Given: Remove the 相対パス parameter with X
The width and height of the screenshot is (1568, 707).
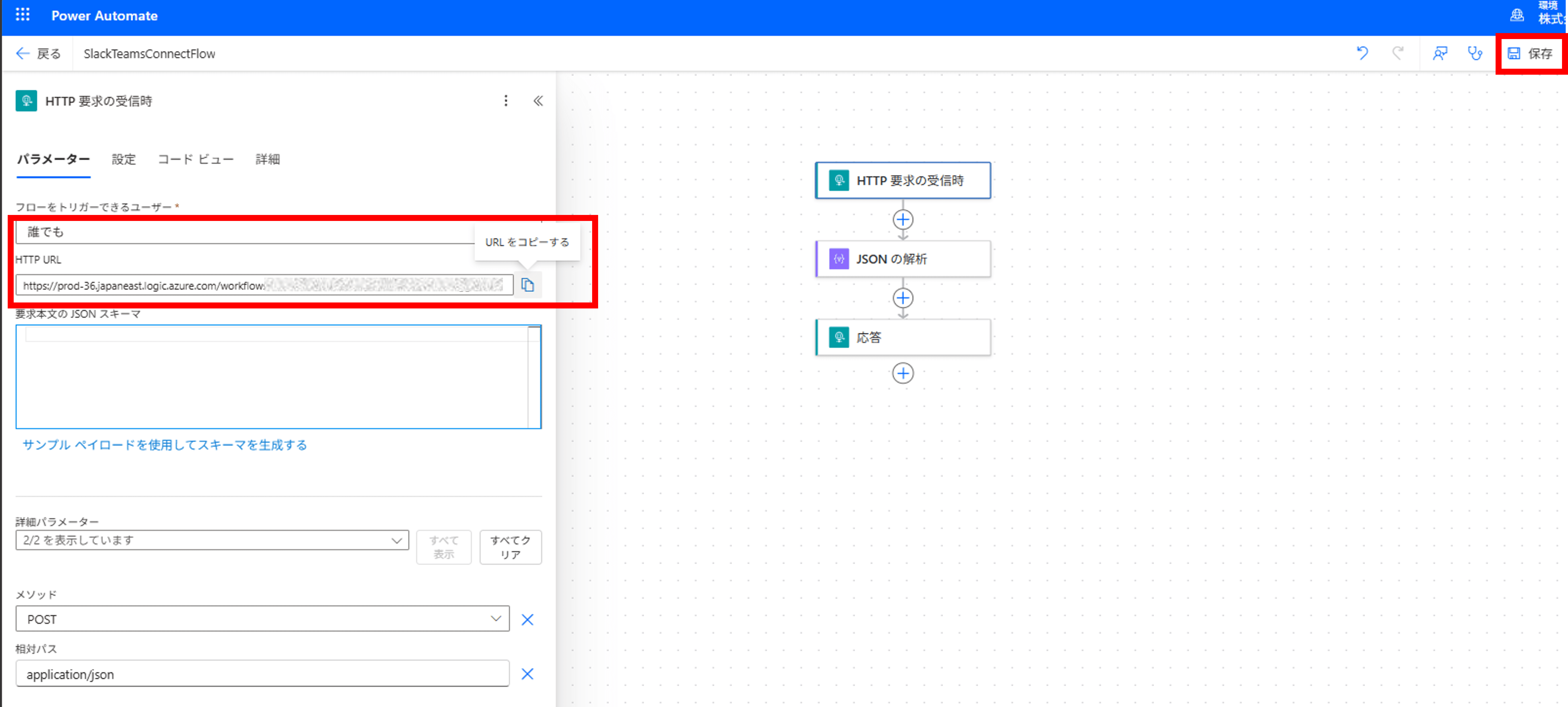Looking at the screenshot, I should click(527, 674).
